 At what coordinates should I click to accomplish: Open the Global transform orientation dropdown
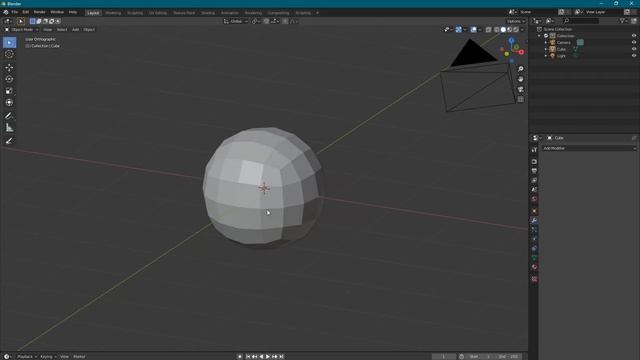(236, 21)
